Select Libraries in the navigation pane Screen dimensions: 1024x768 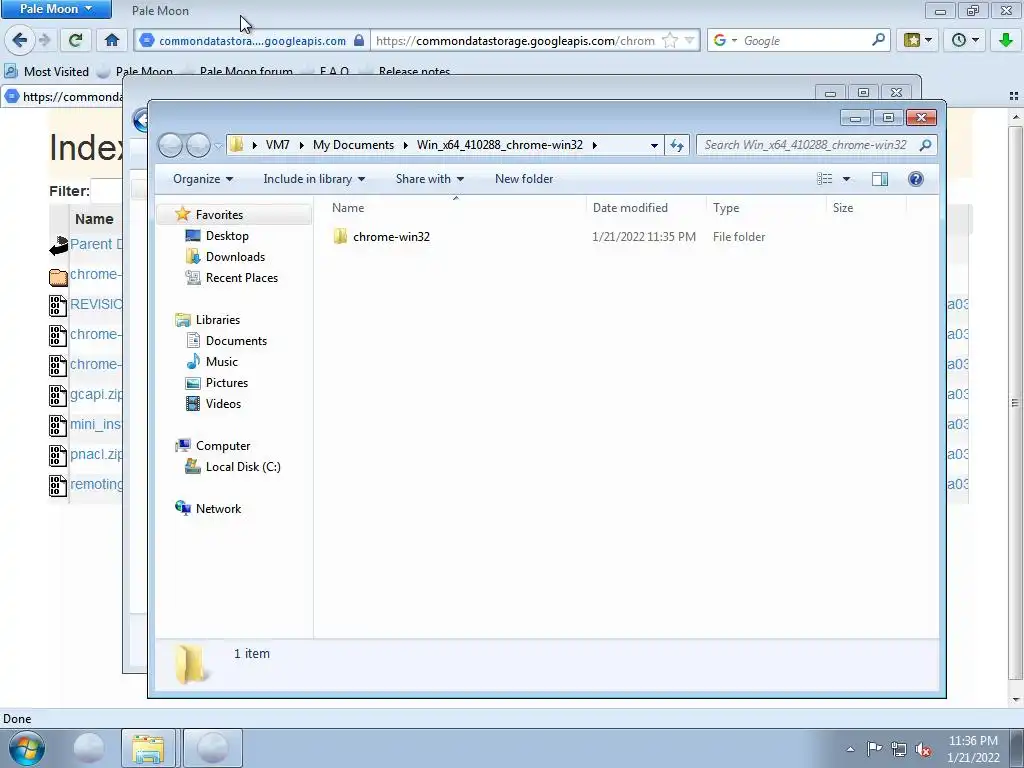217,319
